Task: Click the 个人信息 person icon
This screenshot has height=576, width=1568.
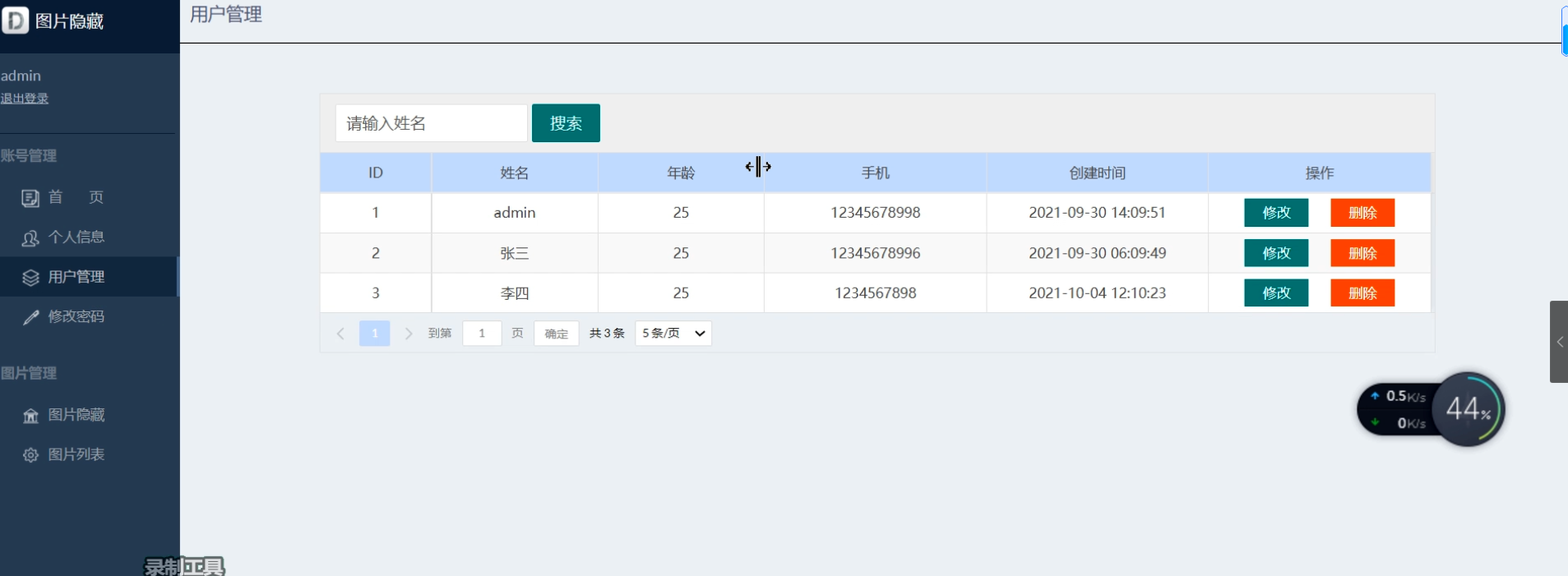Action: (30, 238)
